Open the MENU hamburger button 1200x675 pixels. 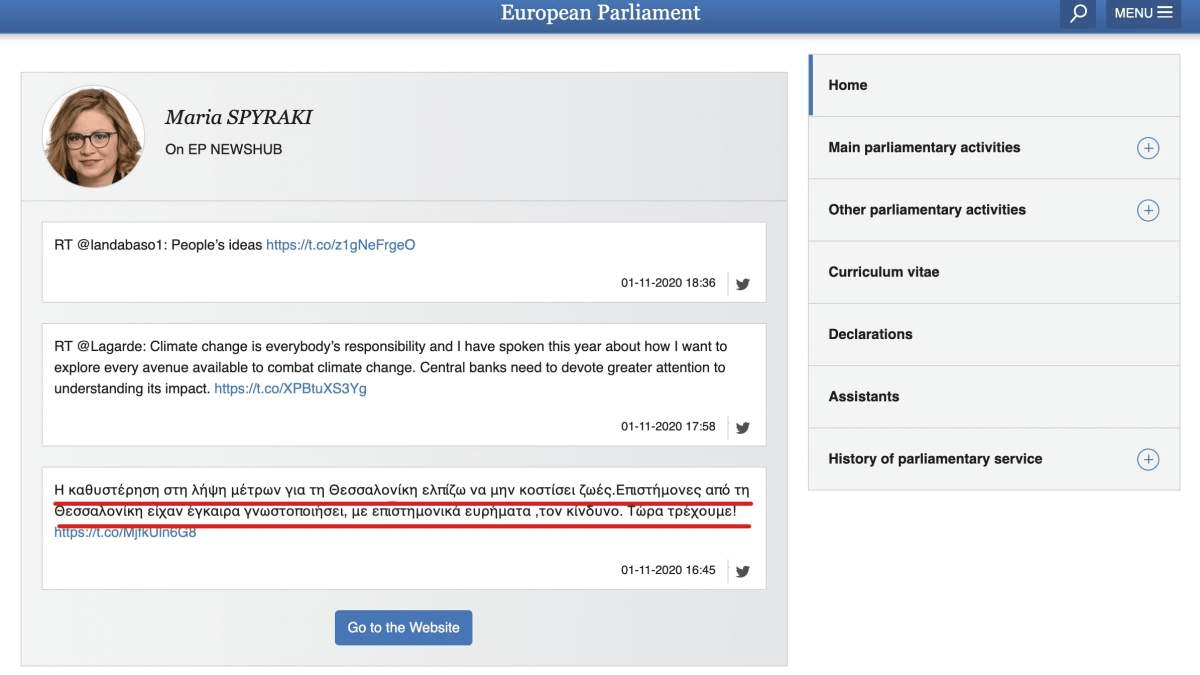tap(1143, 14)
